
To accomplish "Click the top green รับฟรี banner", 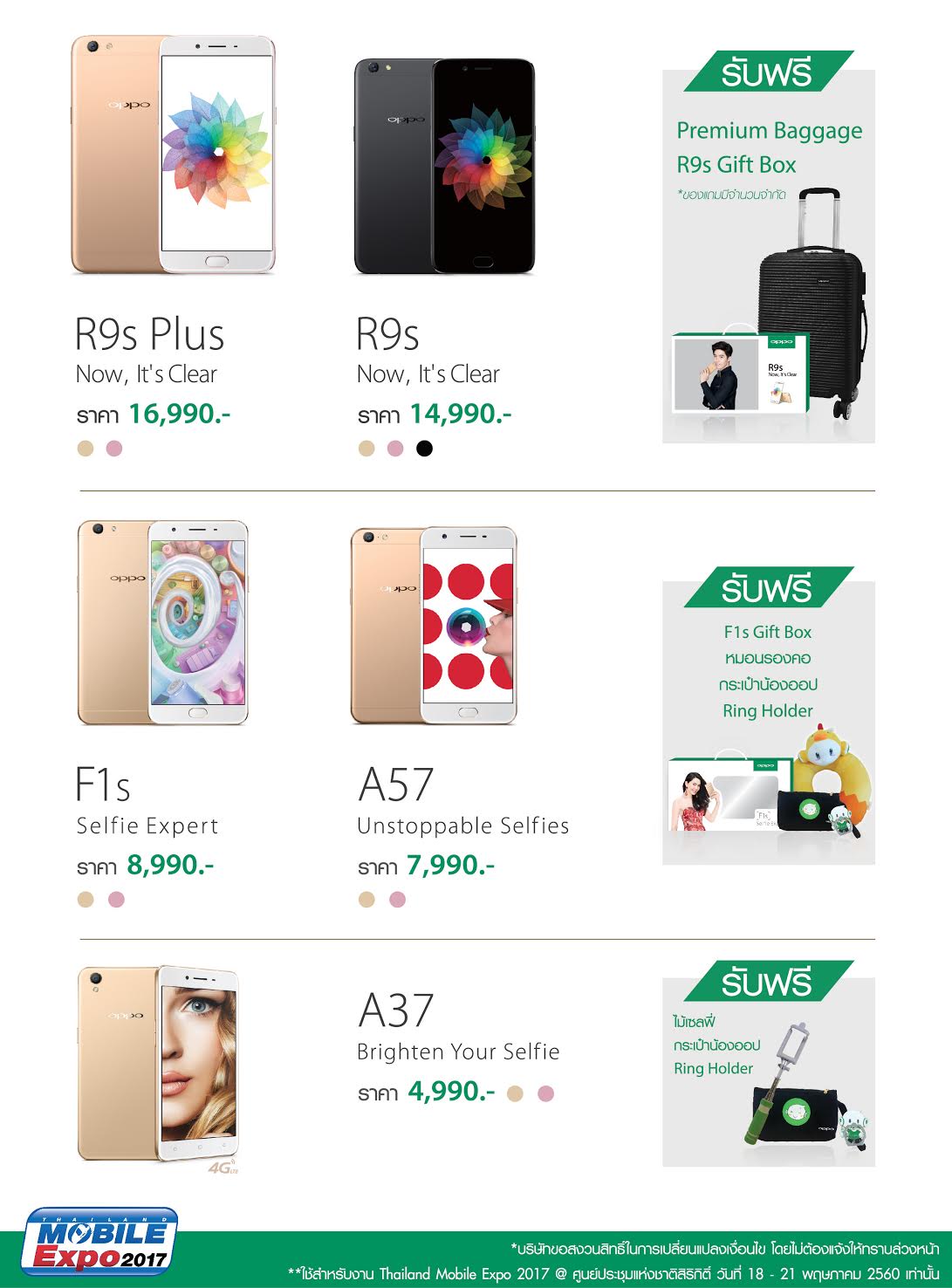I will tap(768, 72).
